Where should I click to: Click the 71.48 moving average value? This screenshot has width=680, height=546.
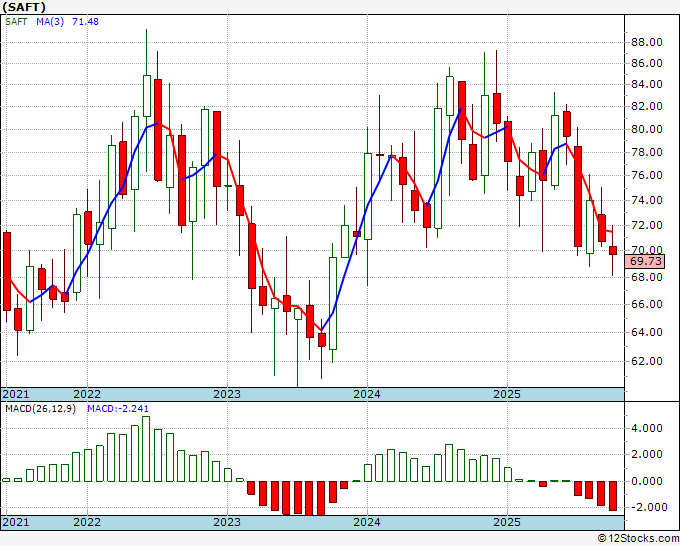pyautogui.click(x=87, y=23)
